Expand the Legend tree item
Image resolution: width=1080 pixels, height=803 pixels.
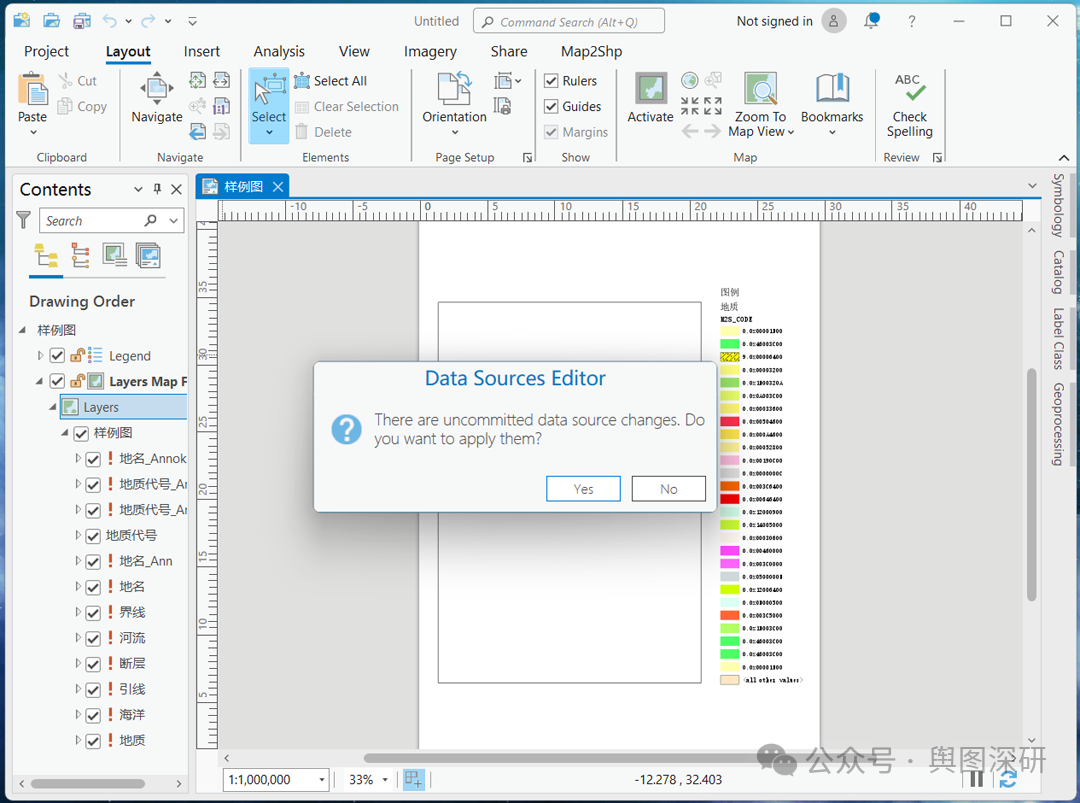(x=40, y=355)
